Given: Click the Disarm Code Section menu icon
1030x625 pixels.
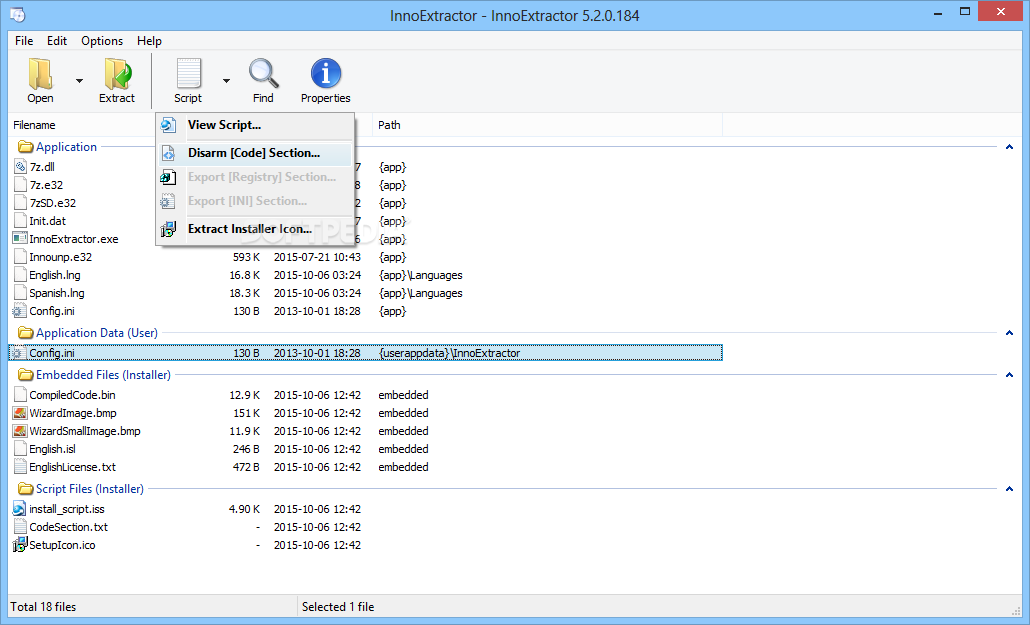Looking at the screenshot, I should click(x=169, y=153).
